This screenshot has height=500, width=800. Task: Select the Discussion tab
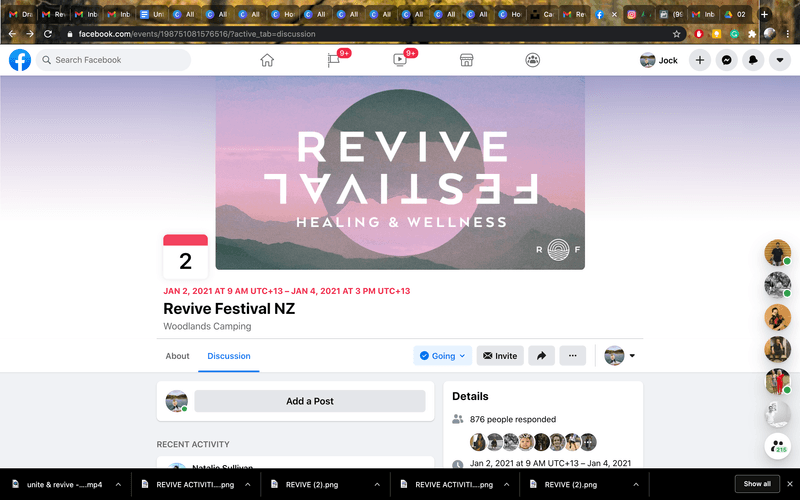tap(229, 356)
